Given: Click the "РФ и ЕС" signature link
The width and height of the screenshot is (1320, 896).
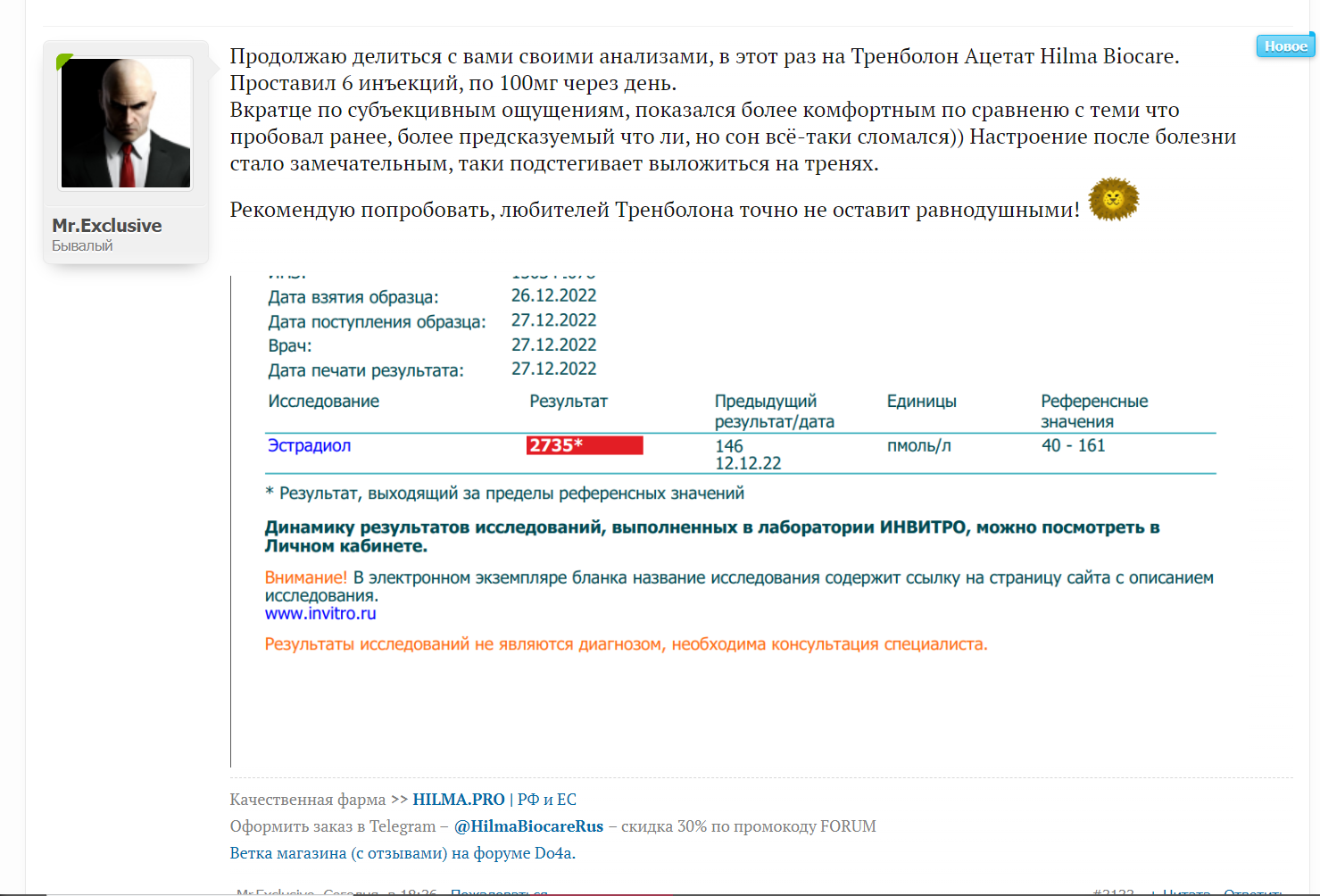Looking at the screenshot, I should point(547,800).
